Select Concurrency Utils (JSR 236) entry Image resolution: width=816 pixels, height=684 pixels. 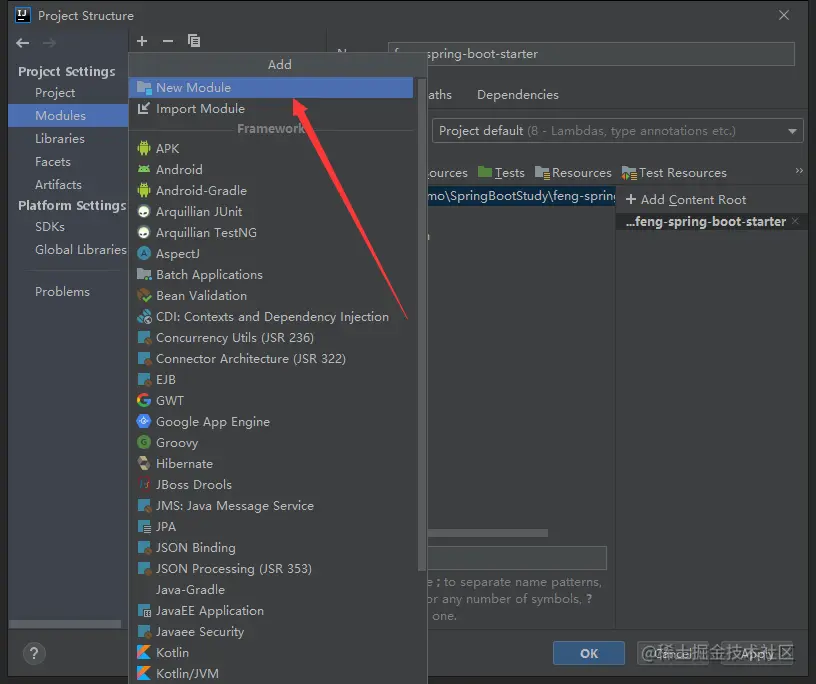point(271,338)
